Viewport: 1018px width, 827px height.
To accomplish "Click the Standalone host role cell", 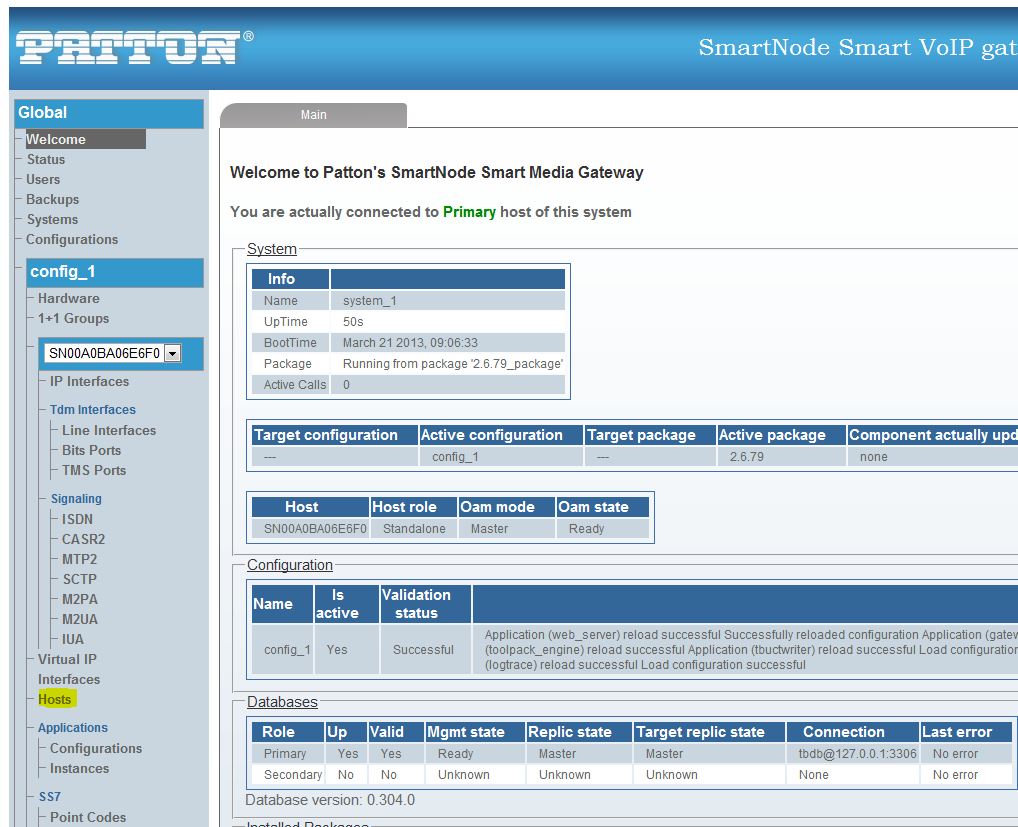I will click(x=414, y=529).
